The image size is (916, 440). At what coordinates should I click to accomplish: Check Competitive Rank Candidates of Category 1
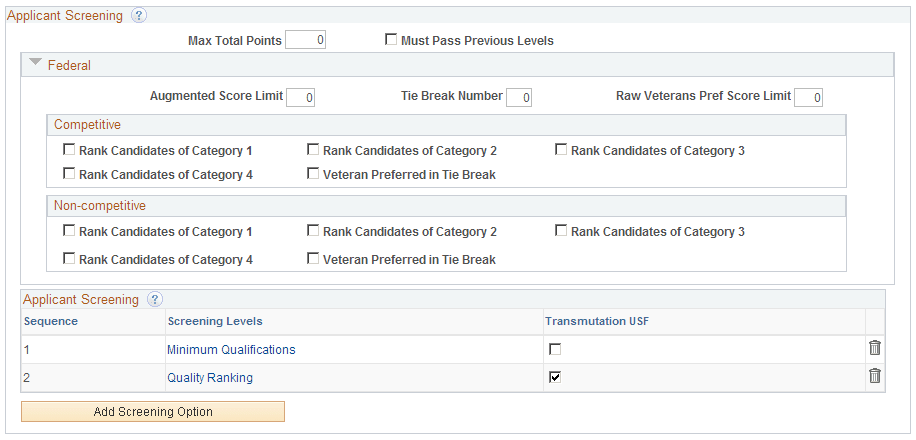[x=69, y=150]
